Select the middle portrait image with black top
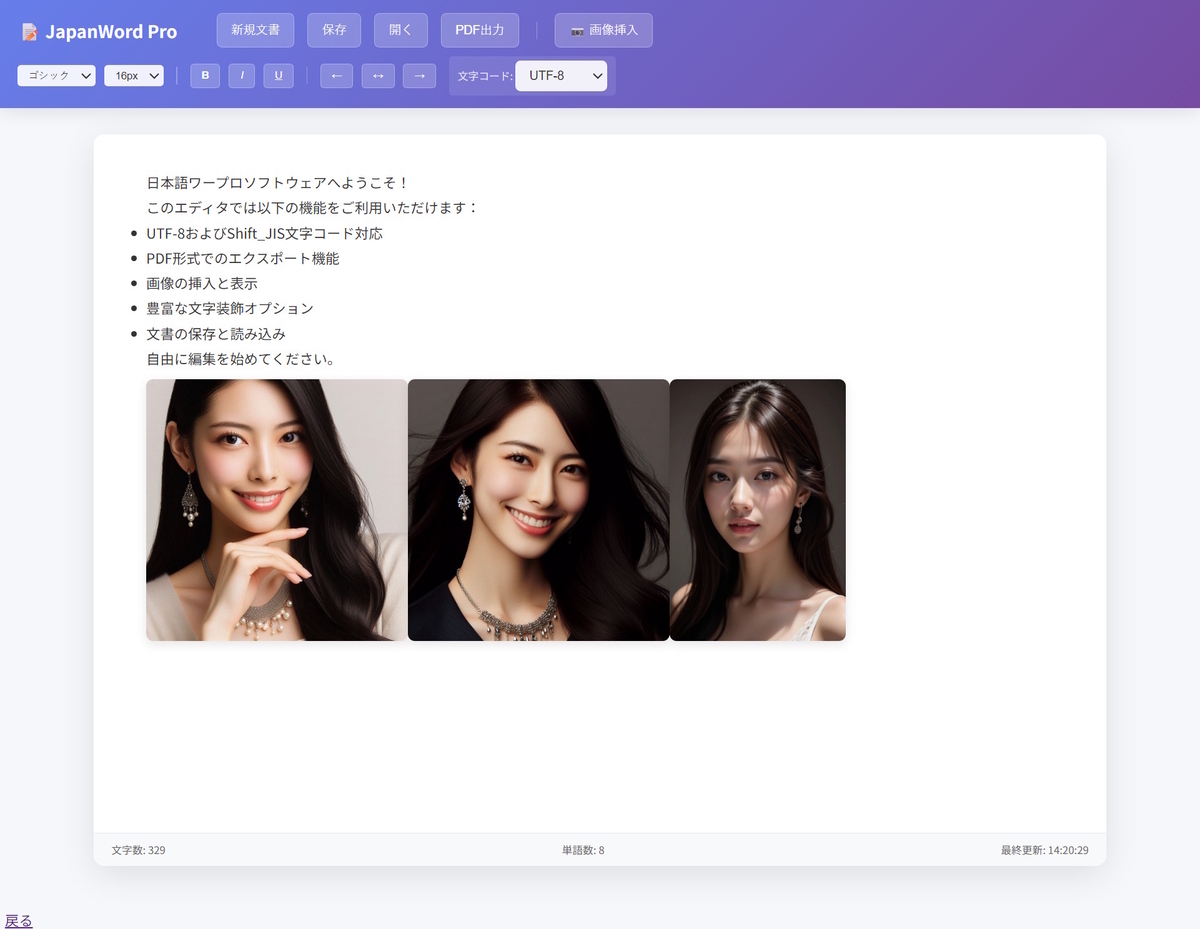 pyautogui.click(x=539, y=510)
